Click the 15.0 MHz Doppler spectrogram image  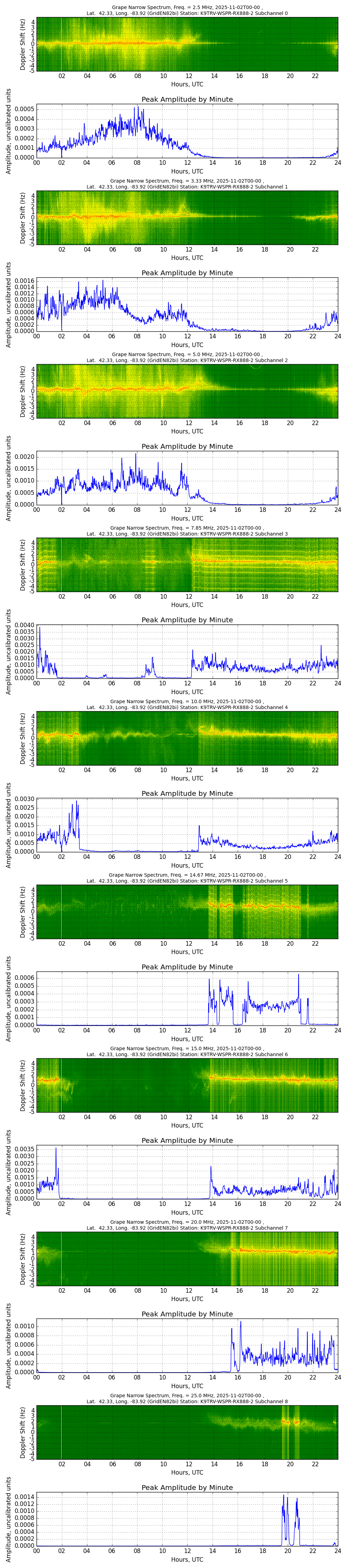[x=187, y=1085]
